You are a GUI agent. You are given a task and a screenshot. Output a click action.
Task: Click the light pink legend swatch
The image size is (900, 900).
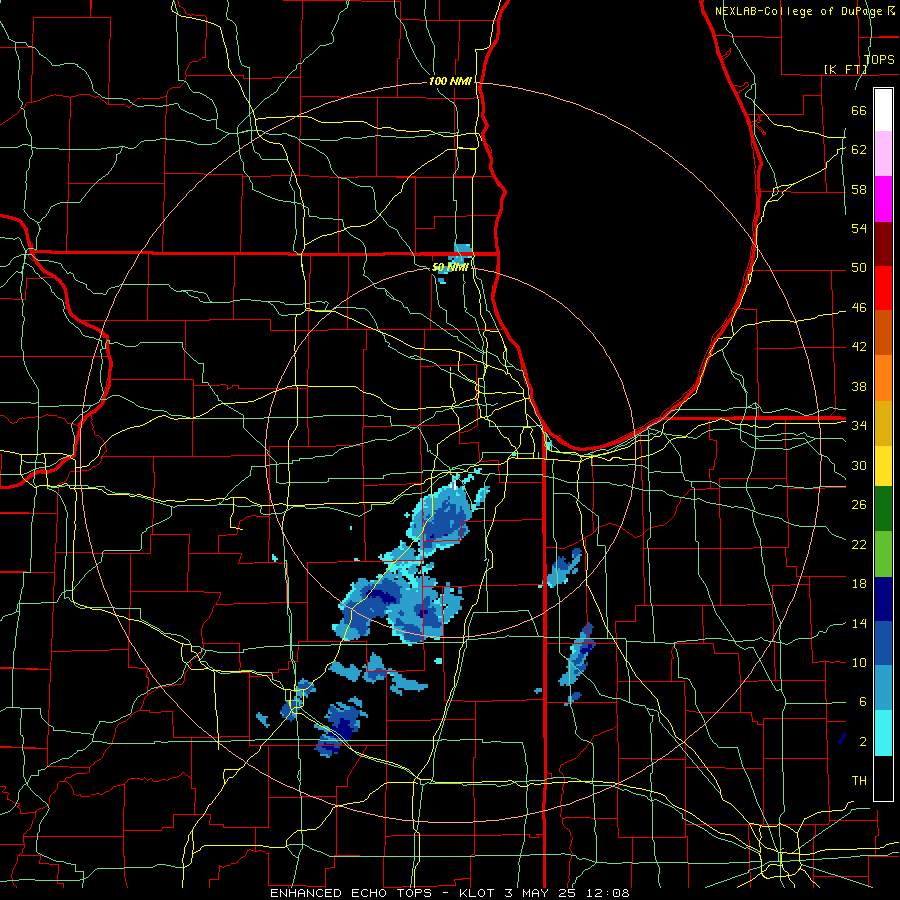(x=883, y=154)
